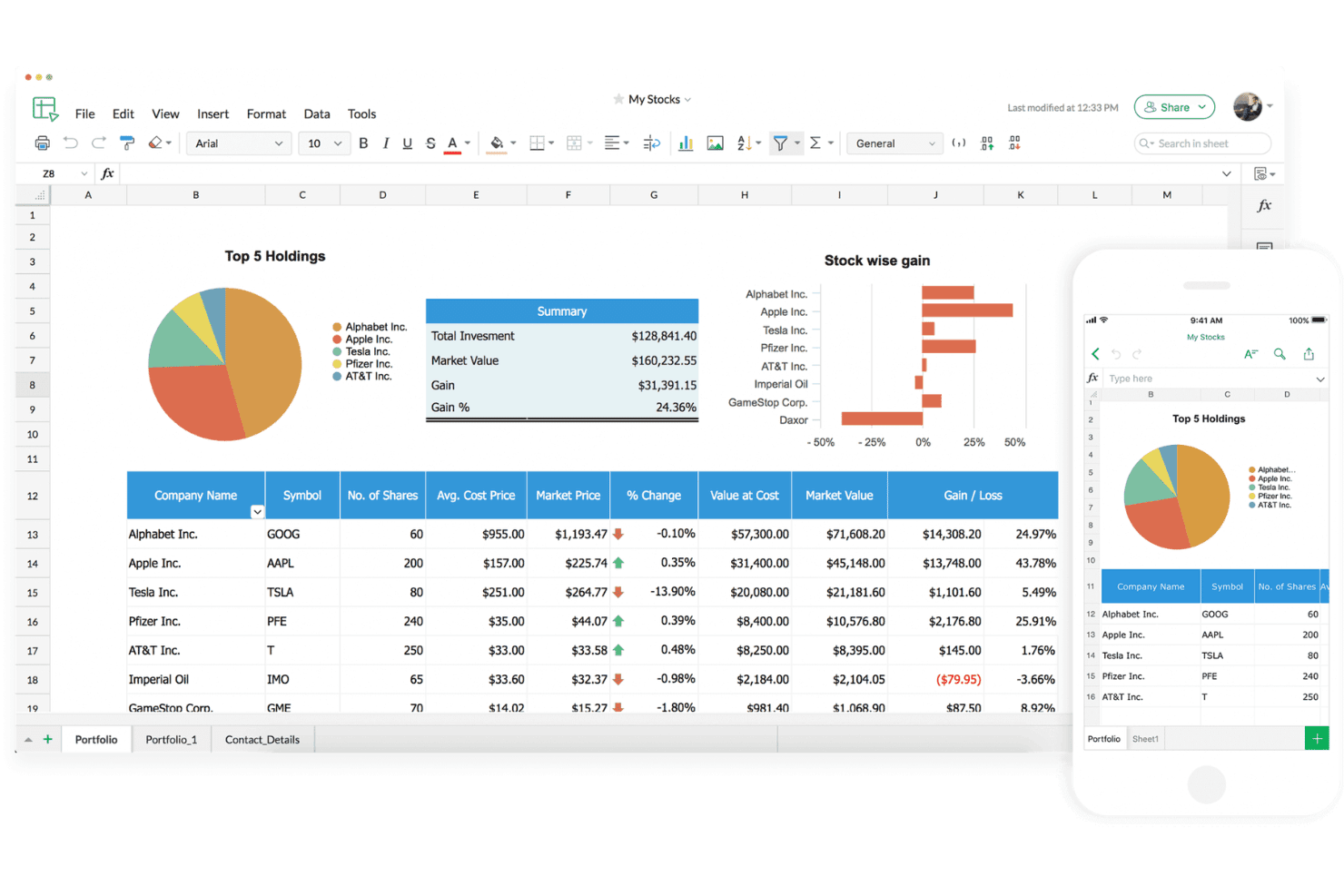Tap the search magnifier on the phone
Screen dimensions: 1344x896
(x=1280, y=354)
